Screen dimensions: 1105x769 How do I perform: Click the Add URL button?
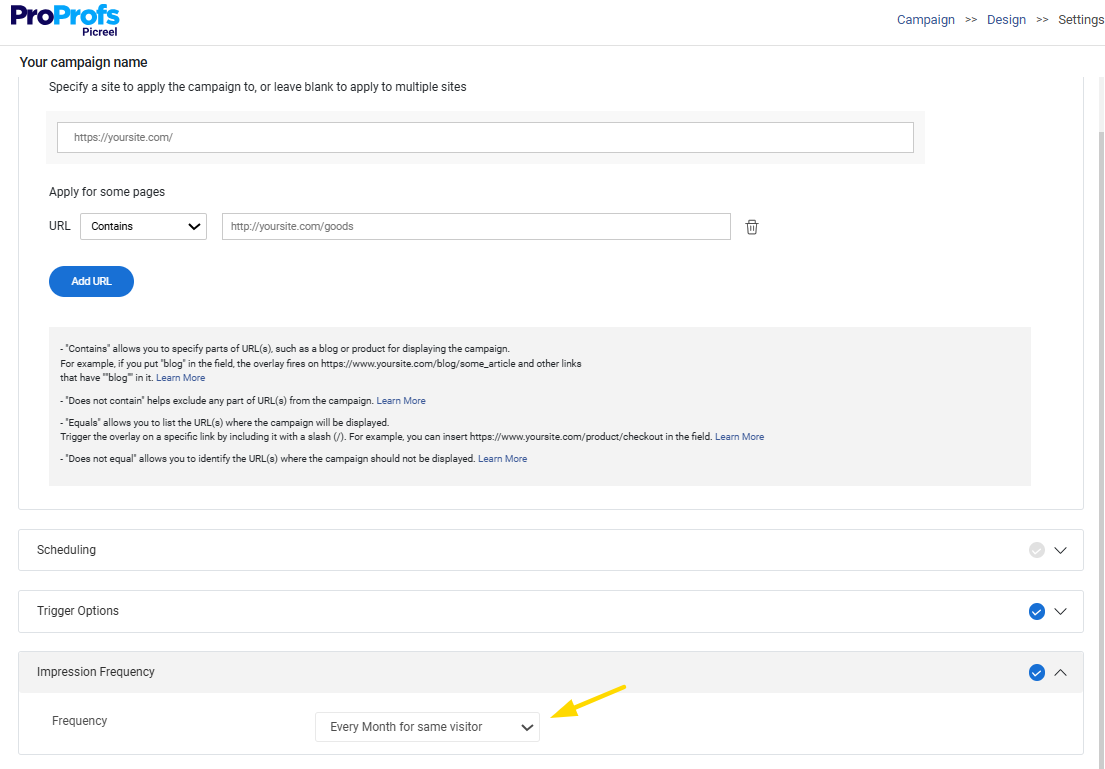click(x=91, y=282)
